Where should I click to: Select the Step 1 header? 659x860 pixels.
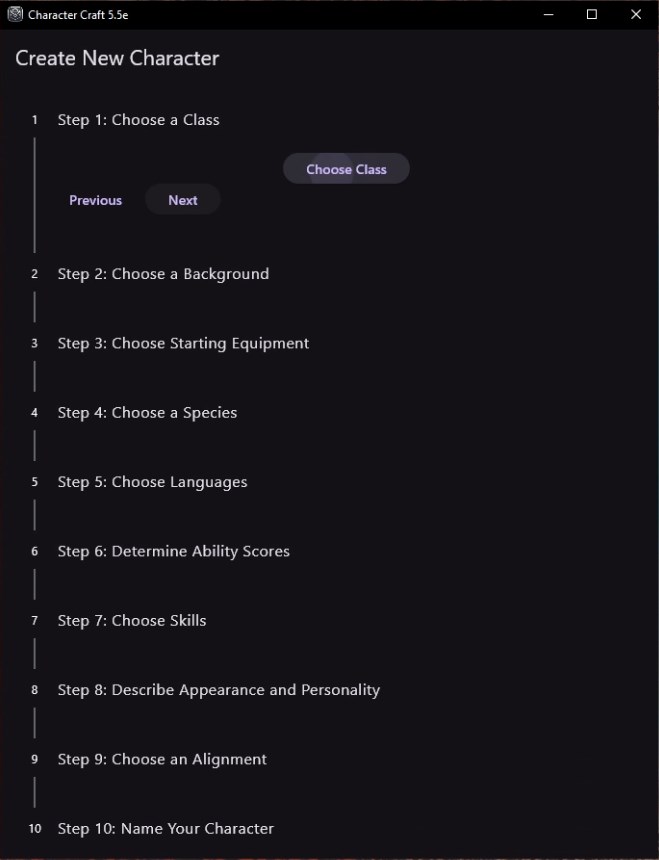138,119
